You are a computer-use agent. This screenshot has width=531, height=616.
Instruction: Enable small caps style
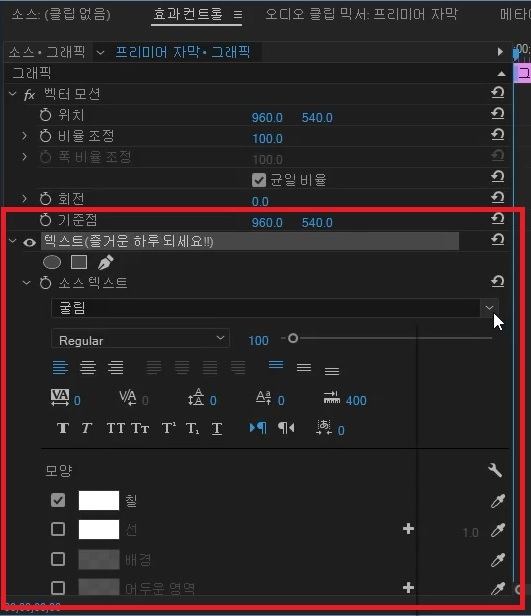click(140, 428)
